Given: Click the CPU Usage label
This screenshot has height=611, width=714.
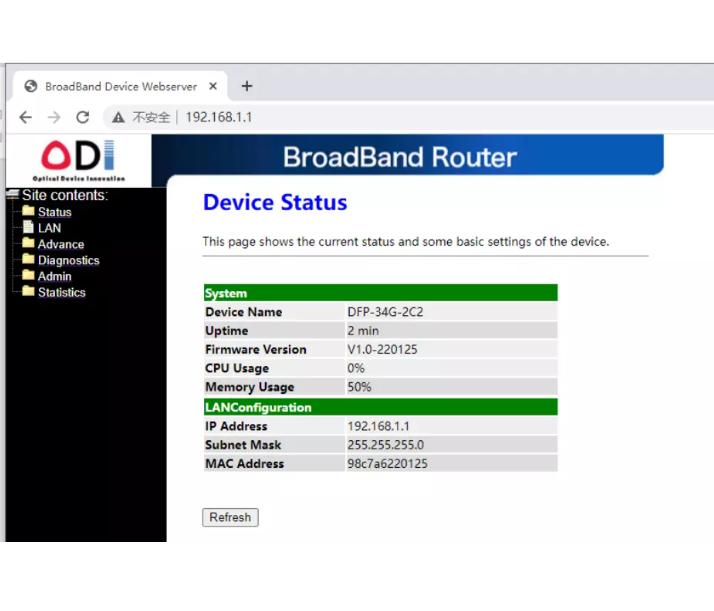Looking at the screenshot, I should tap(237, 368).
